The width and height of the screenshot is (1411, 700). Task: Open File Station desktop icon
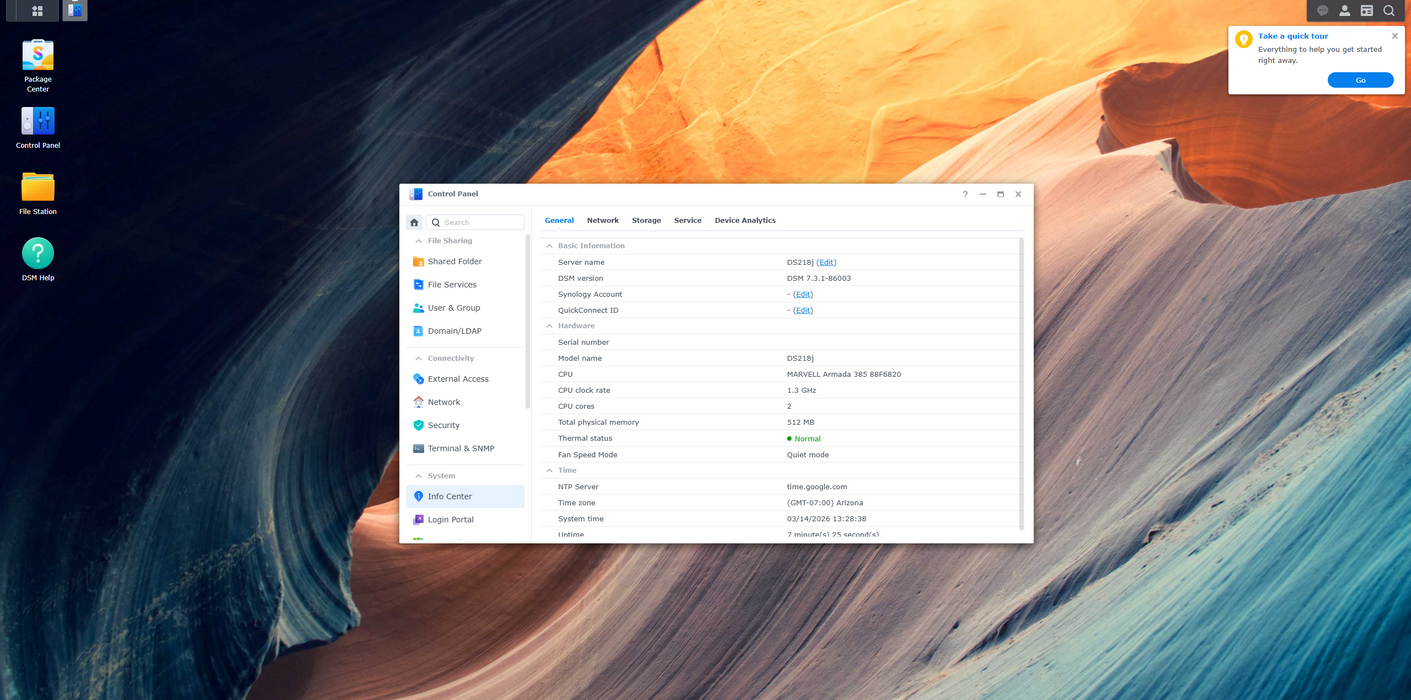point(38,188)
